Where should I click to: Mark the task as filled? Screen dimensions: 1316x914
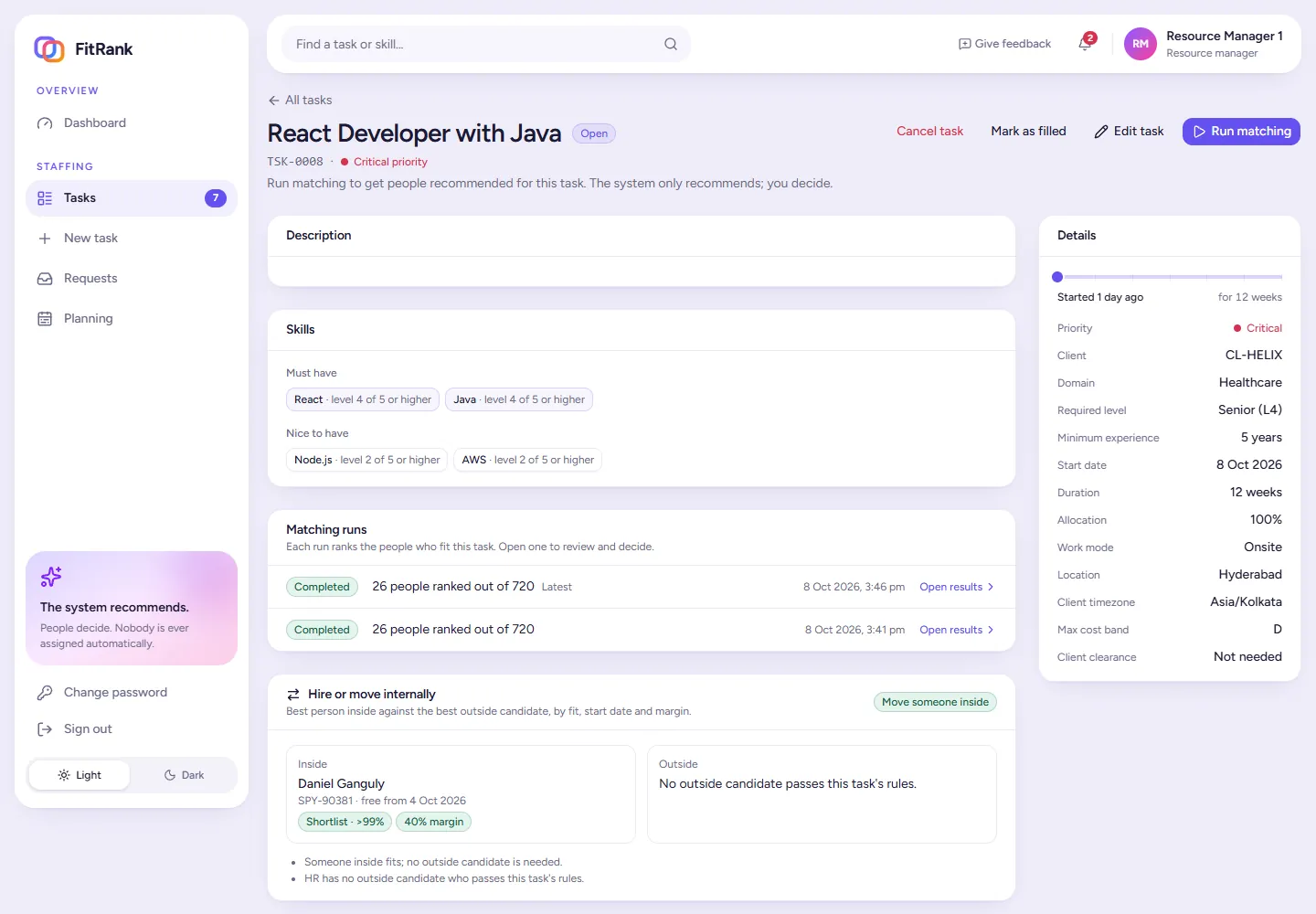tap(1028, 132)
